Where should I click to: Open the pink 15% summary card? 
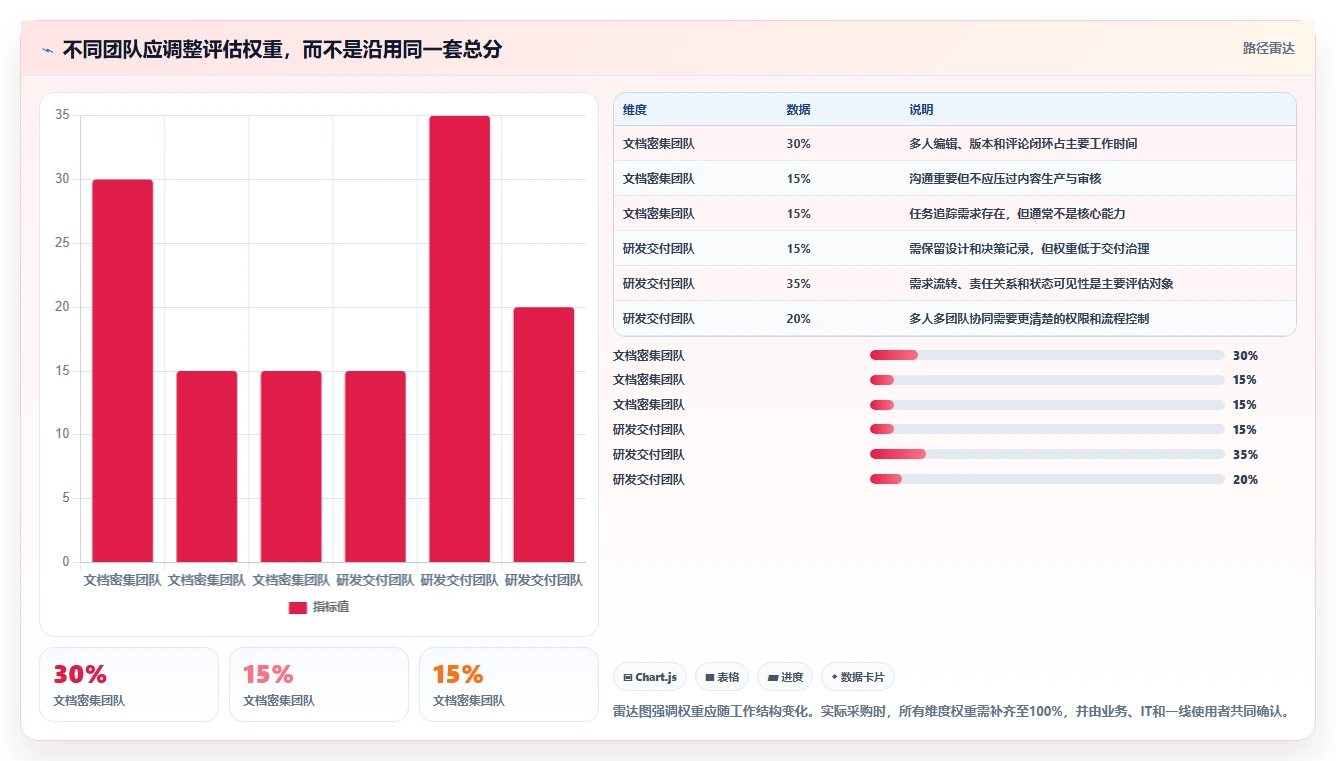[x=319, y=684]
